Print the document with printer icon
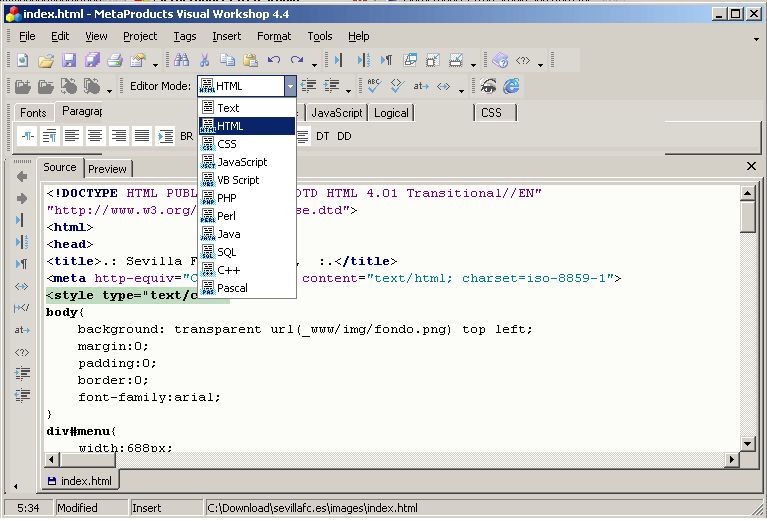 pos(114,60)
